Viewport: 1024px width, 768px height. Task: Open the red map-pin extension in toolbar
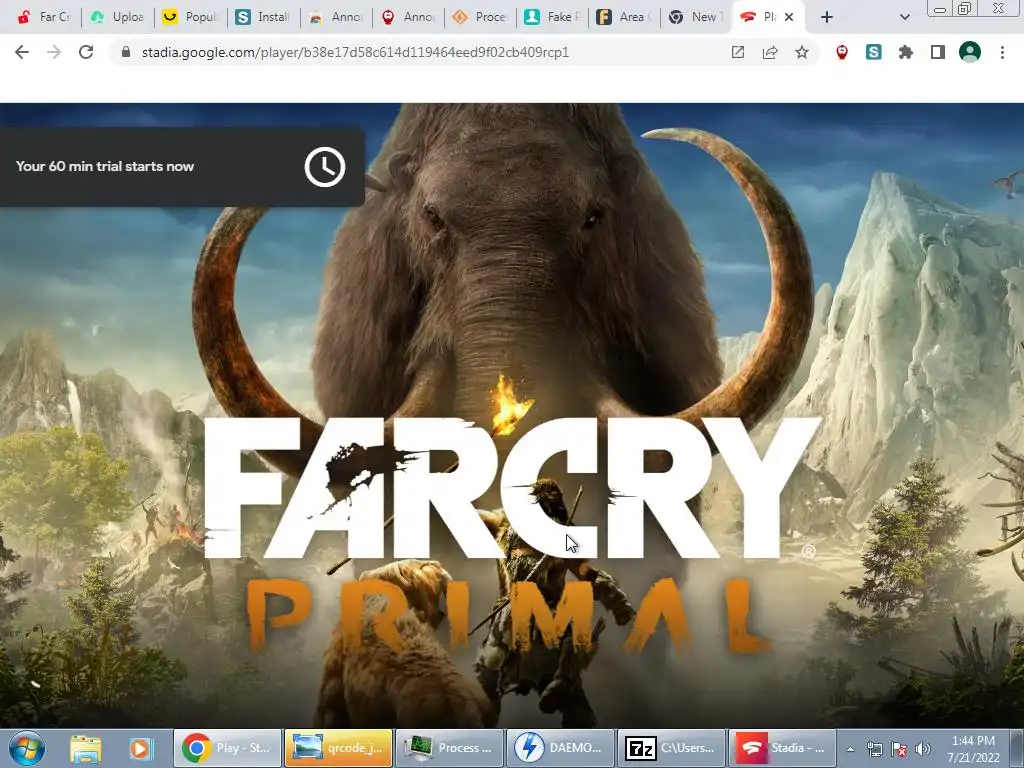[x=842, y=52]
